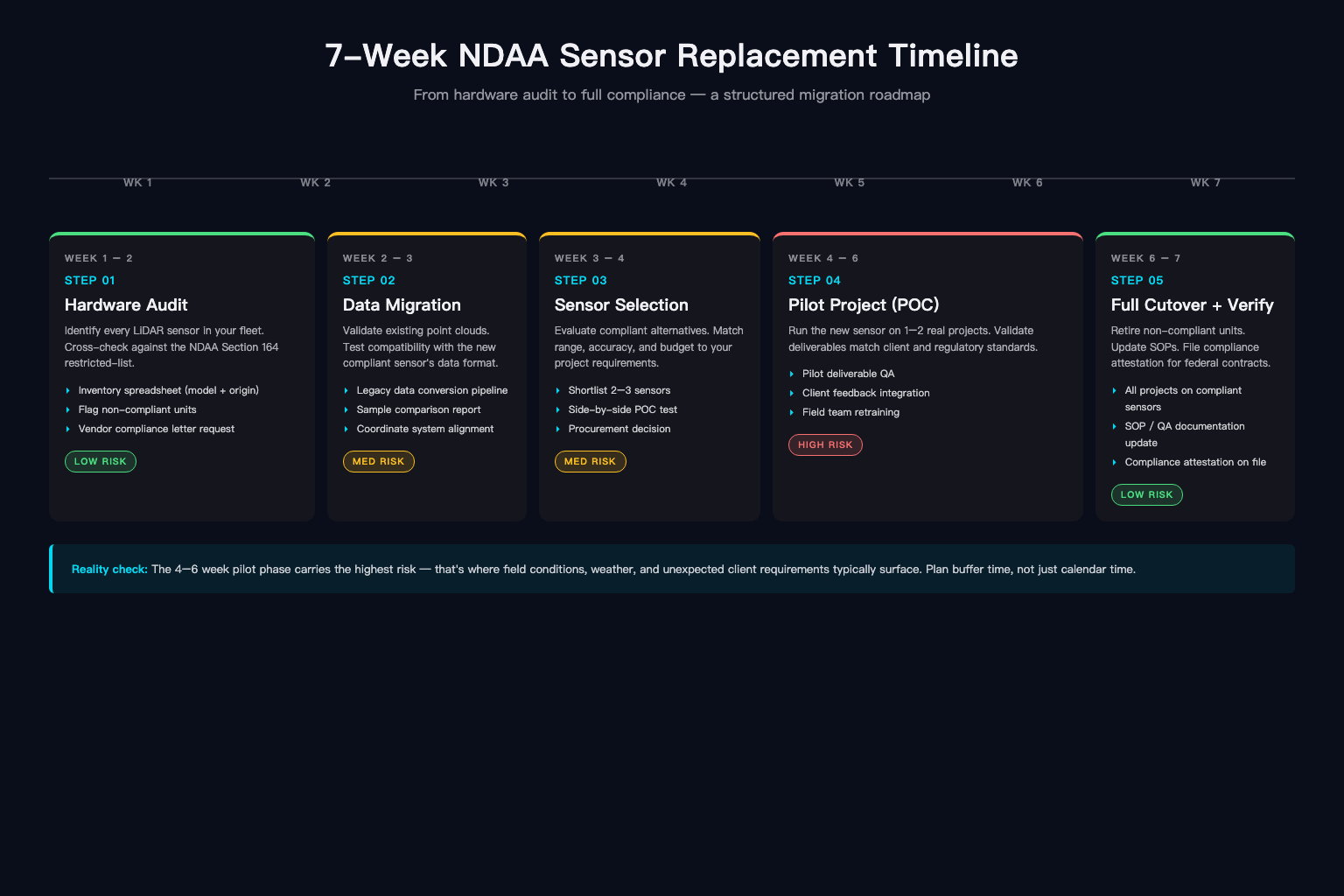
Task: Click the LOW RISK badge under Full Cutover
Action: pos(1147,494)
